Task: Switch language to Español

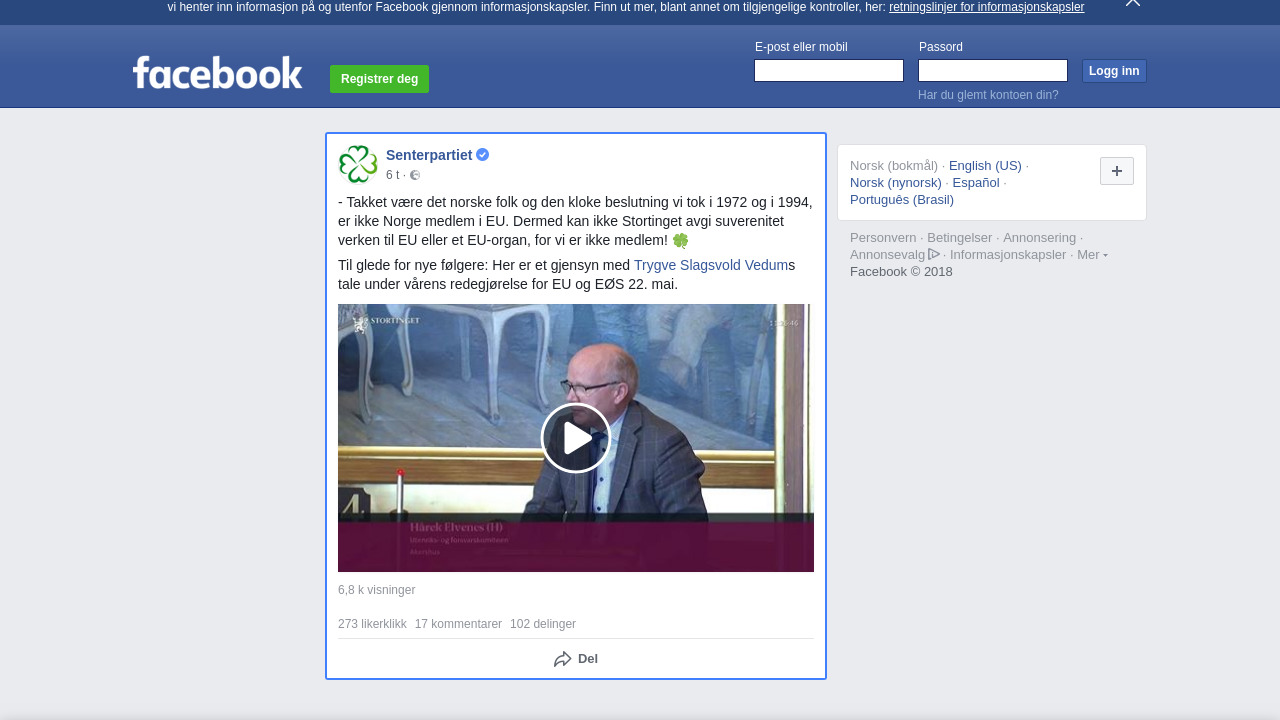Action: tap(976, 183)
